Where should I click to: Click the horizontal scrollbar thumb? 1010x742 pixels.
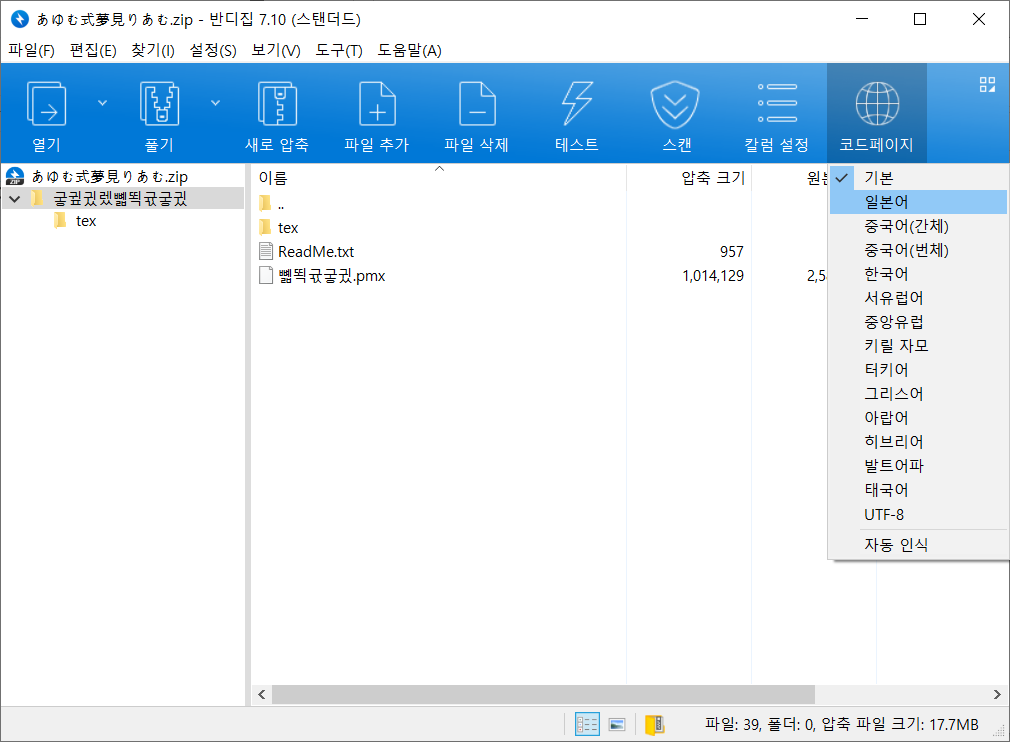(x=543, y=694)
